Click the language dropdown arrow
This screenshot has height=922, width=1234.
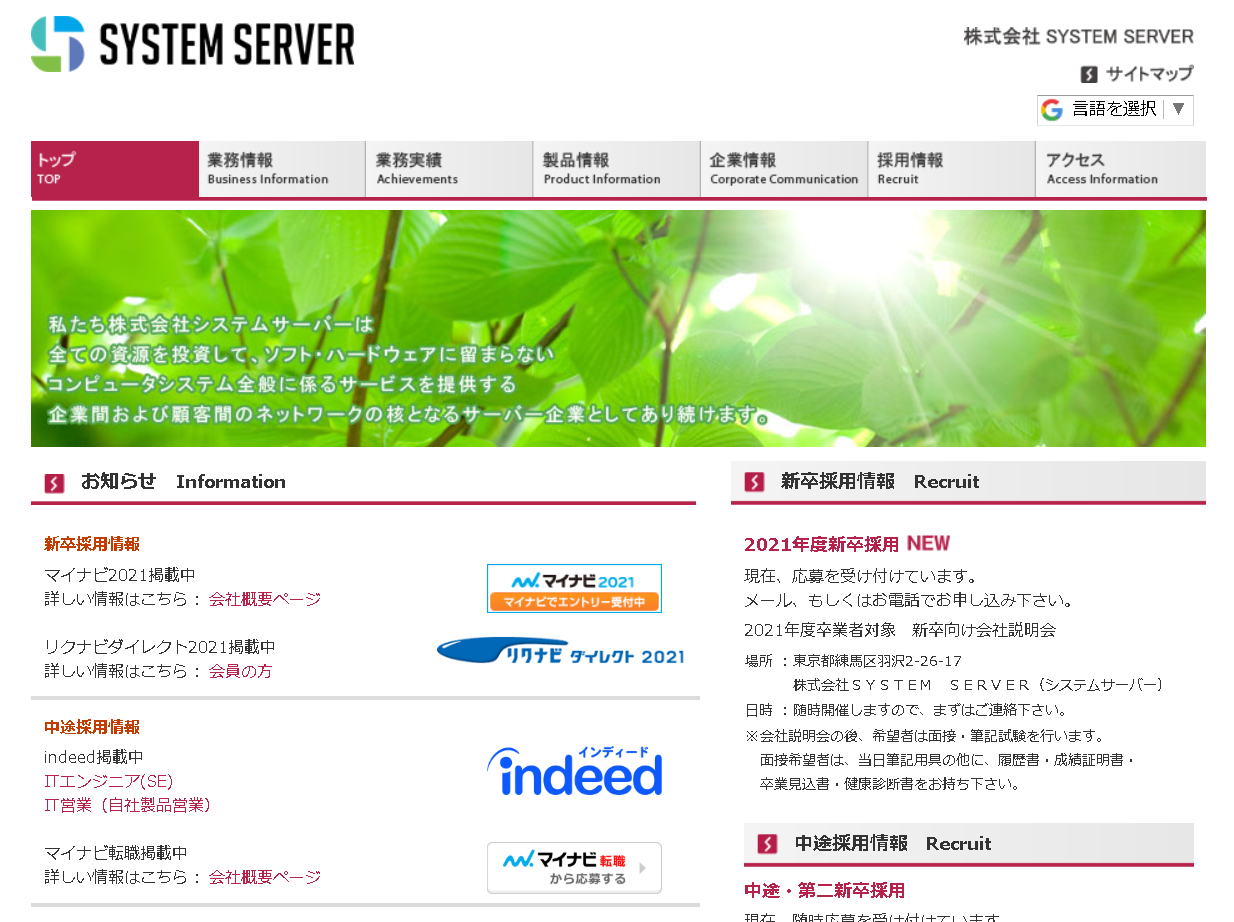[1178, 110]
